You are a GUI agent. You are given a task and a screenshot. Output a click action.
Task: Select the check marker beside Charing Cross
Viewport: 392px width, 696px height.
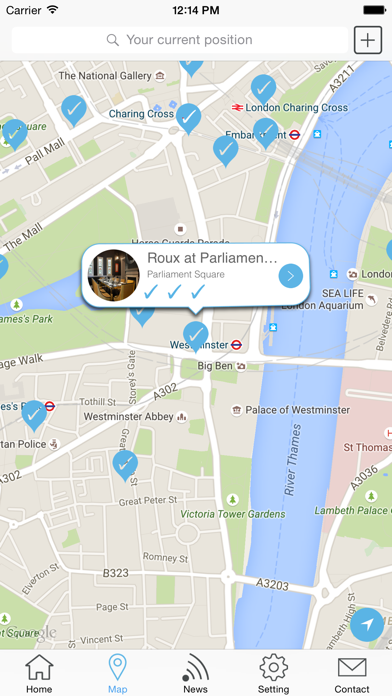(189, 119)
